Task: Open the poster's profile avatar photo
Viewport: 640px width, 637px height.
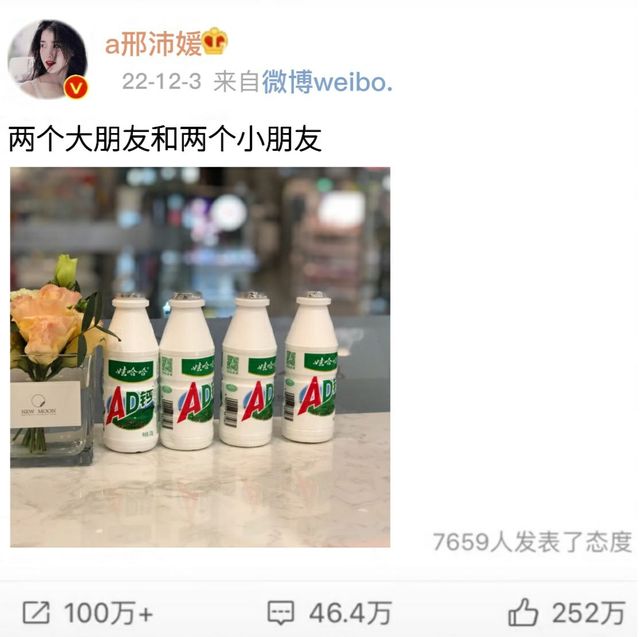Action: [x=48, y=59]
